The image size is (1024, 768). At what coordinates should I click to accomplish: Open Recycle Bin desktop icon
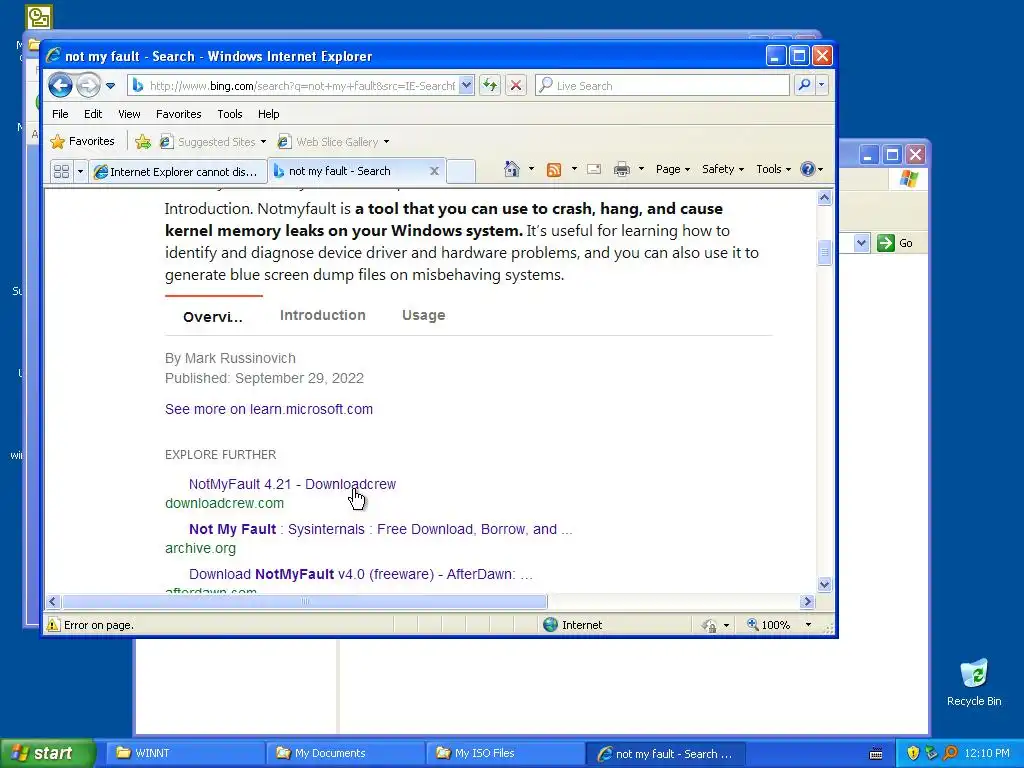974,682
